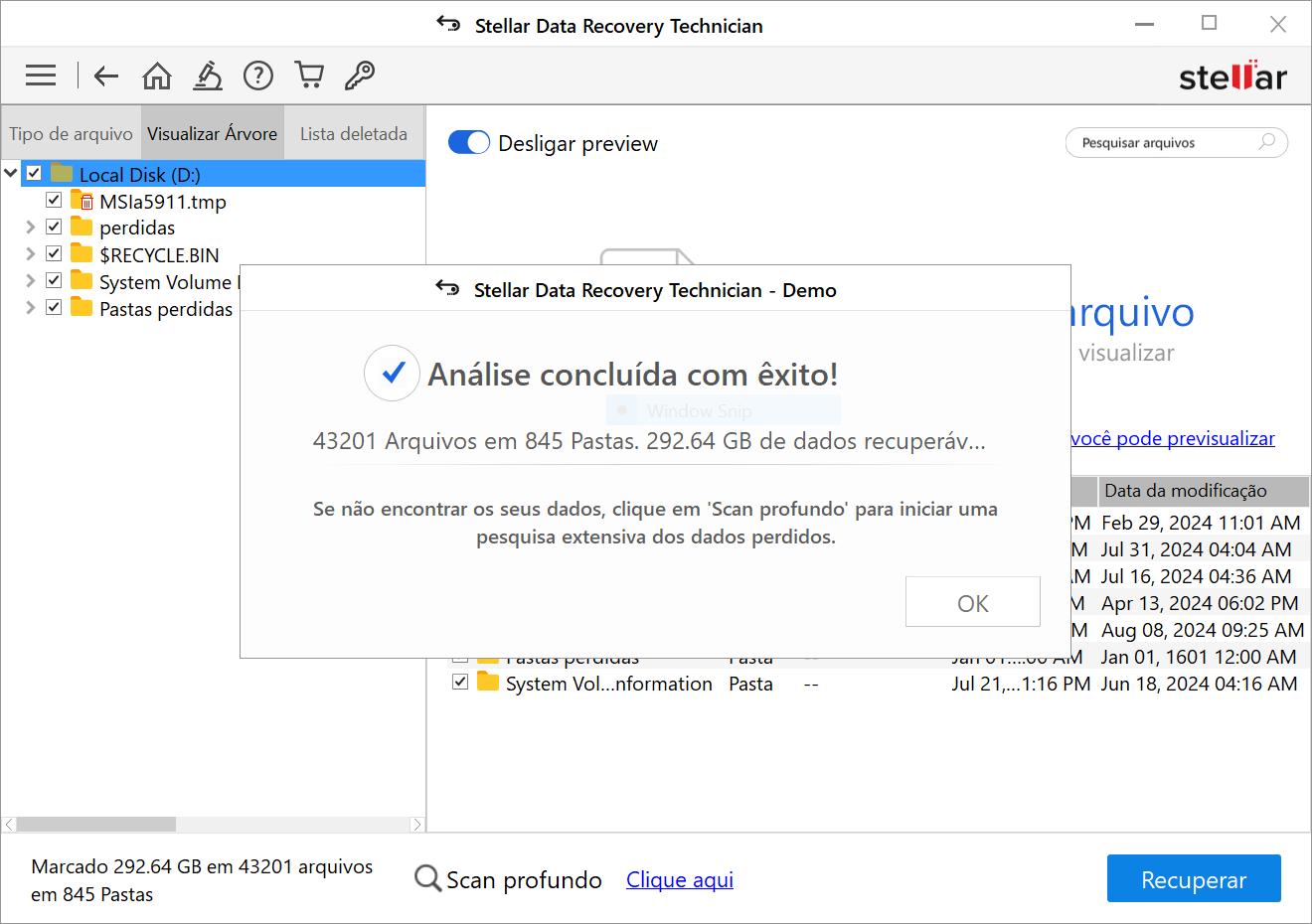Viewport: 1312px width, 924px height.
Task: Click the Local Disk (D:) folder icon
Action: click(x=62, y=174)
